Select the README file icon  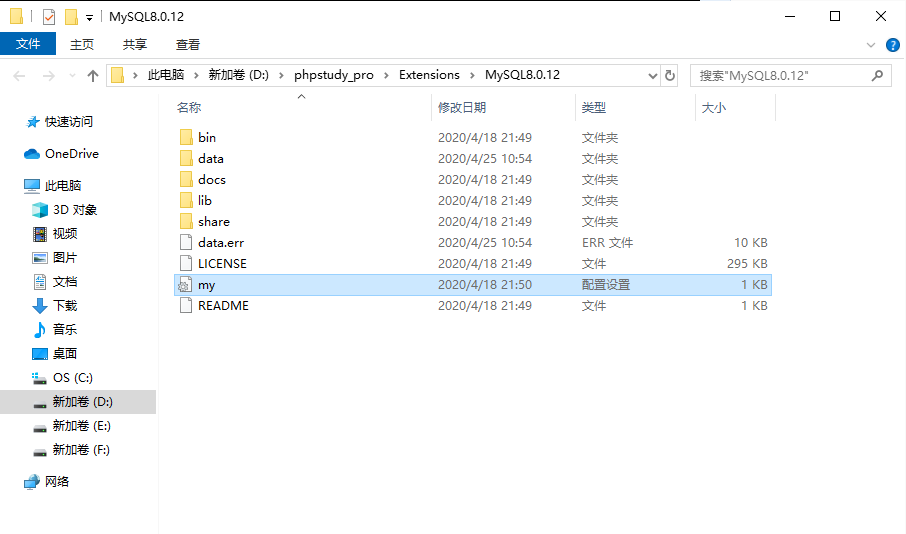click(185, 306)
